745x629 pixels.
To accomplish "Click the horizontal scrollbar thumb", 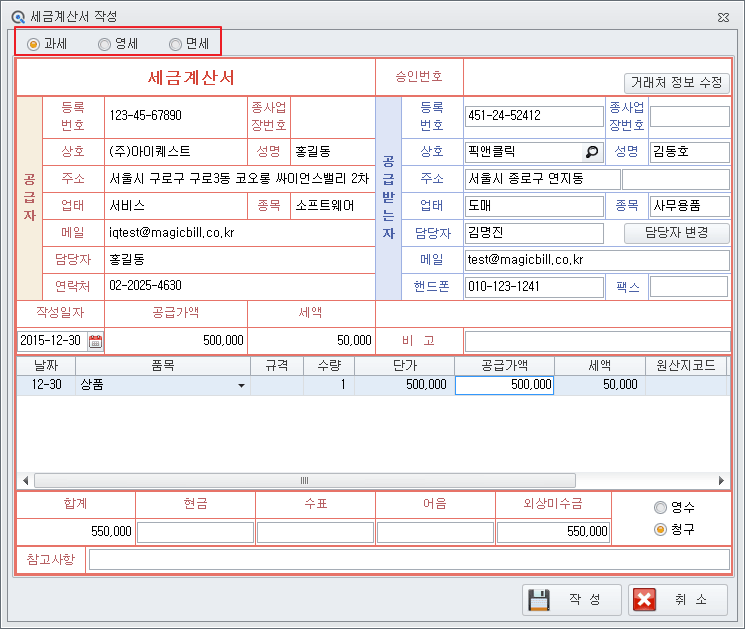I will point(305,481).
